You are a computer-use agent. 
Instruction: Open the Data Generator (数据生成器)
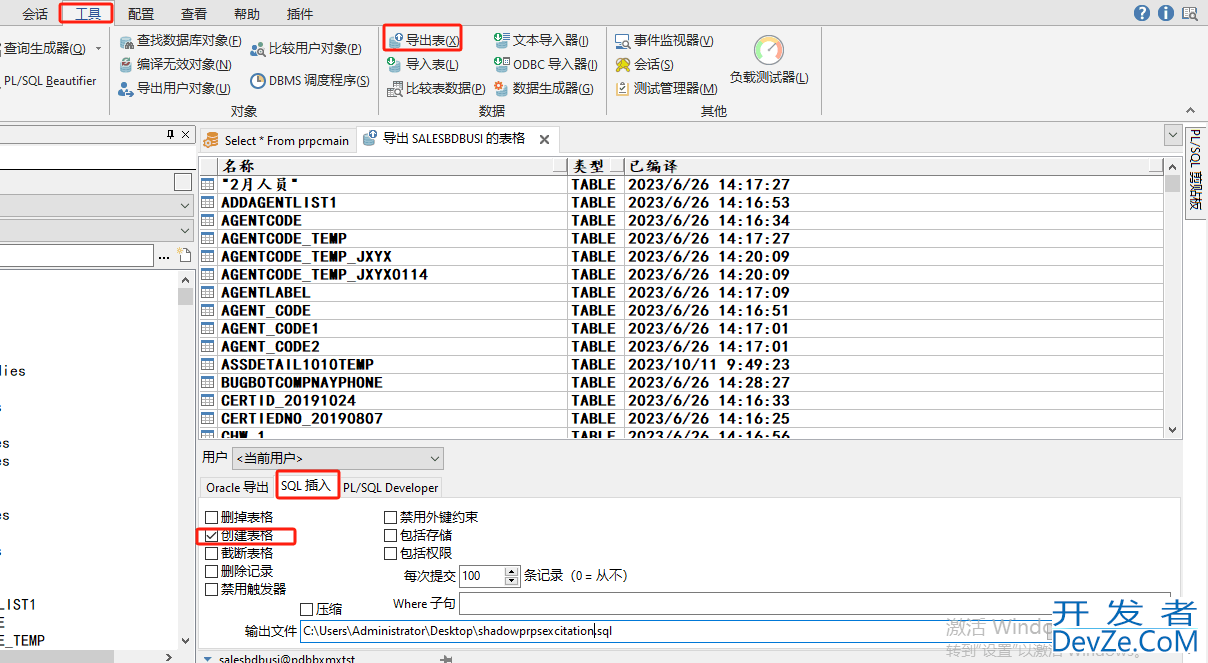(544, 88)
